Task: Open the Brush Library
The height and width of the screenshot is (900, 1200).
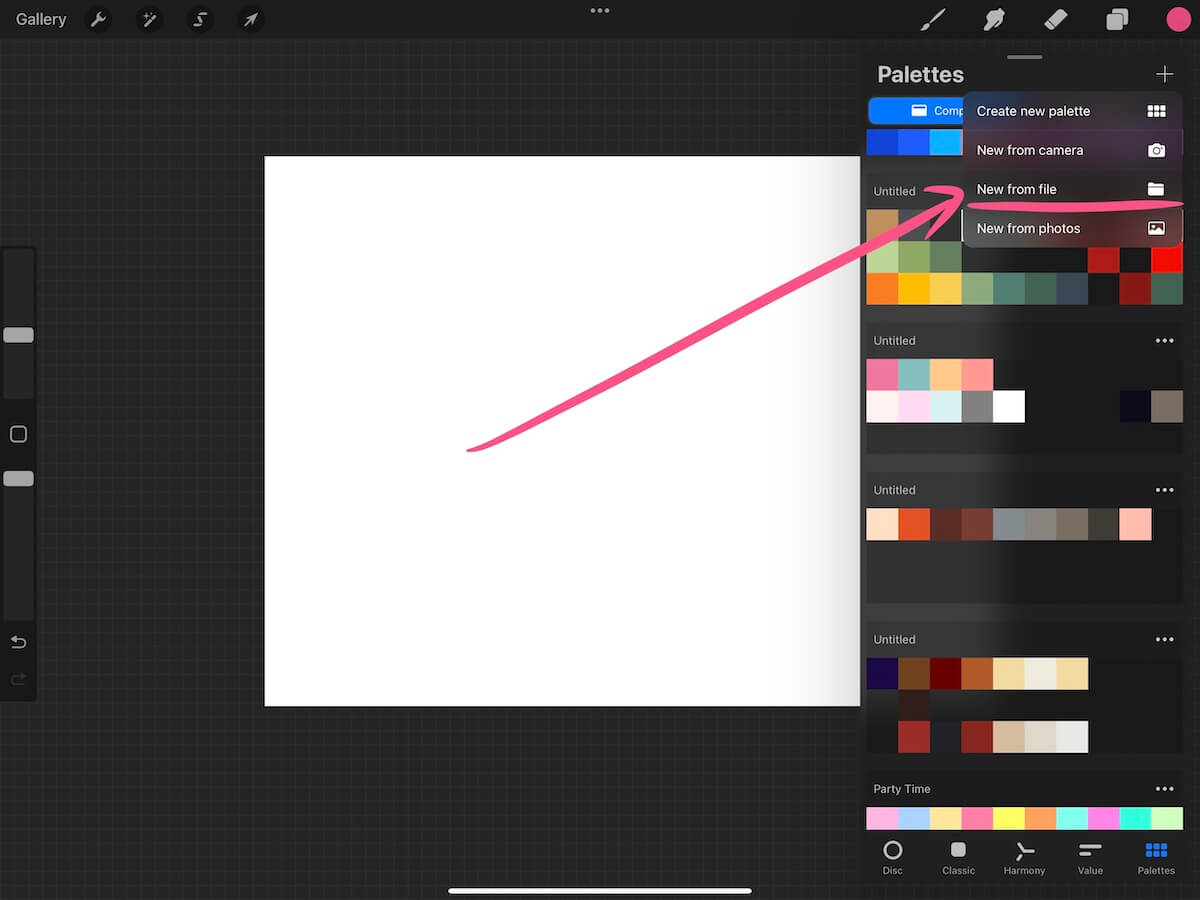Action: point(932,19)
